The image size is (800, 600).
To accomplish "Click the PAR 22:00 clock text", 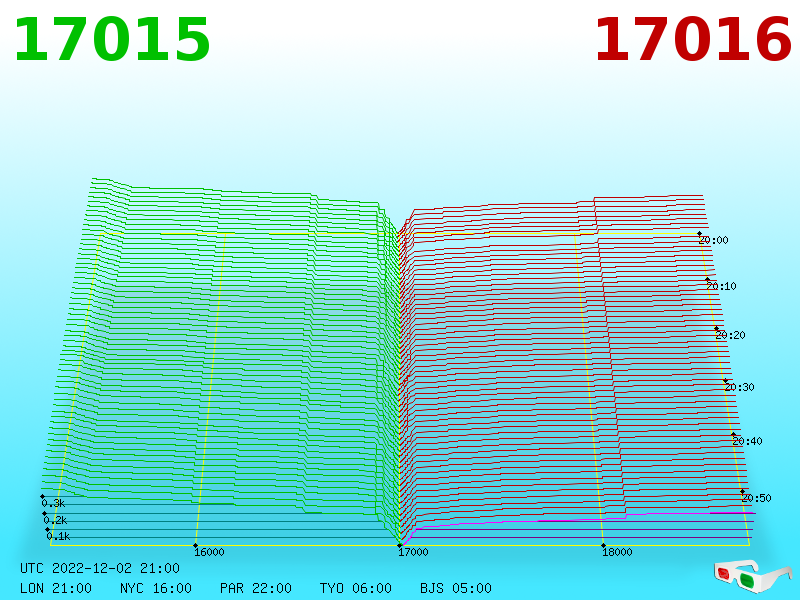I will click(256, 588).
